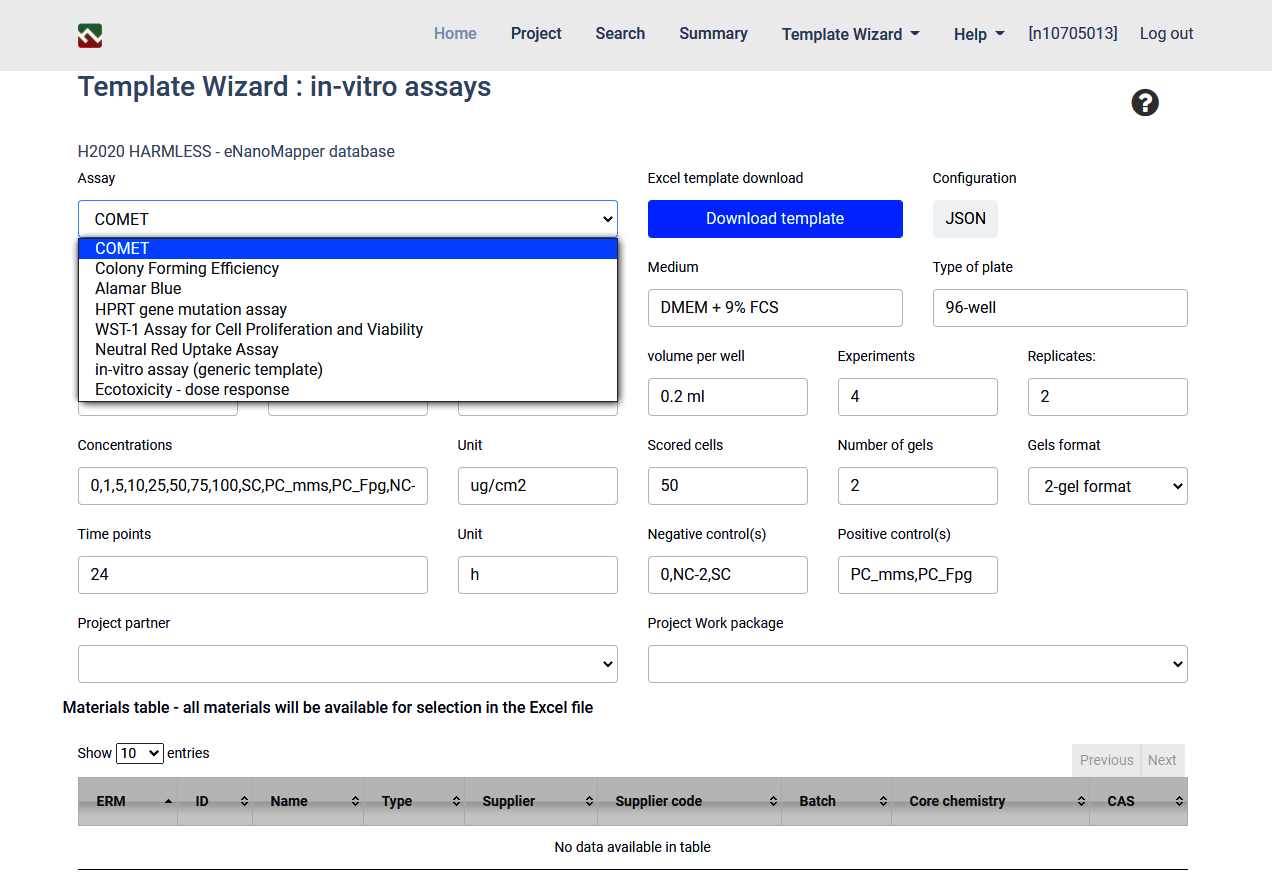Open the help question mark icon

pyautogui.click(x=1145, y=103)
